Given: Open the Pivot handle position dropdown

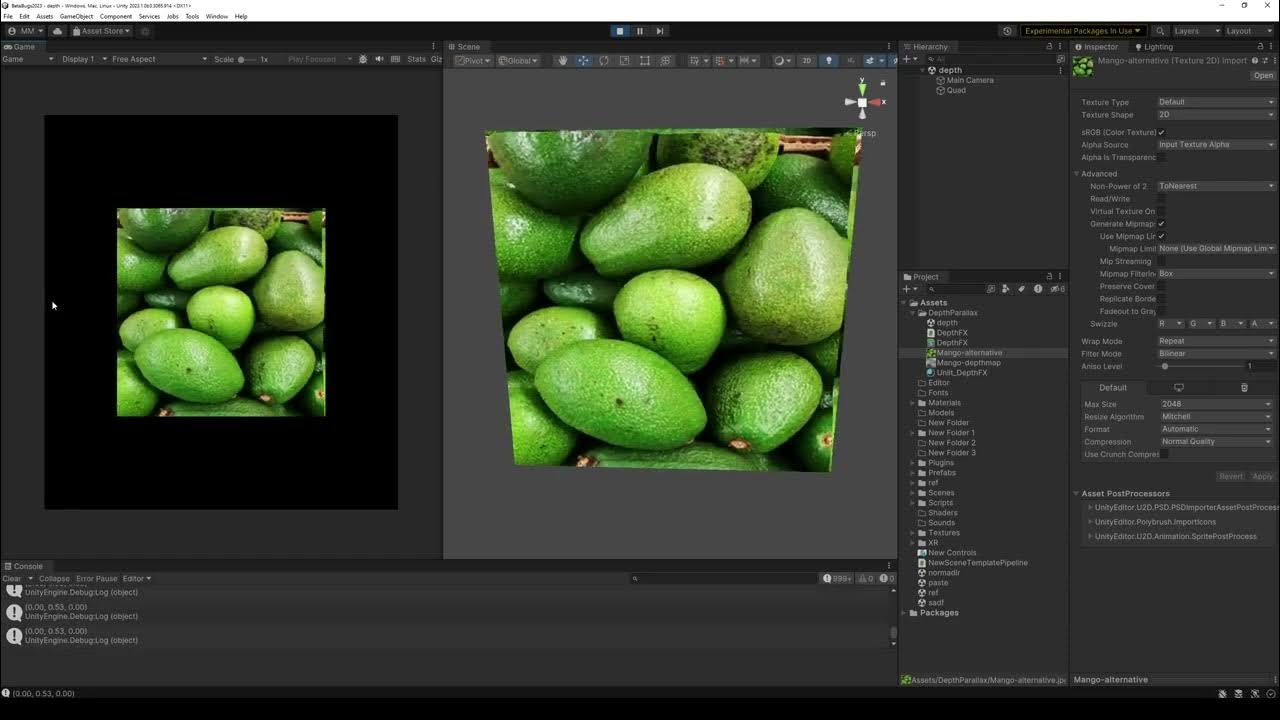Looking at the screenshot, I should tap(473, 60).
